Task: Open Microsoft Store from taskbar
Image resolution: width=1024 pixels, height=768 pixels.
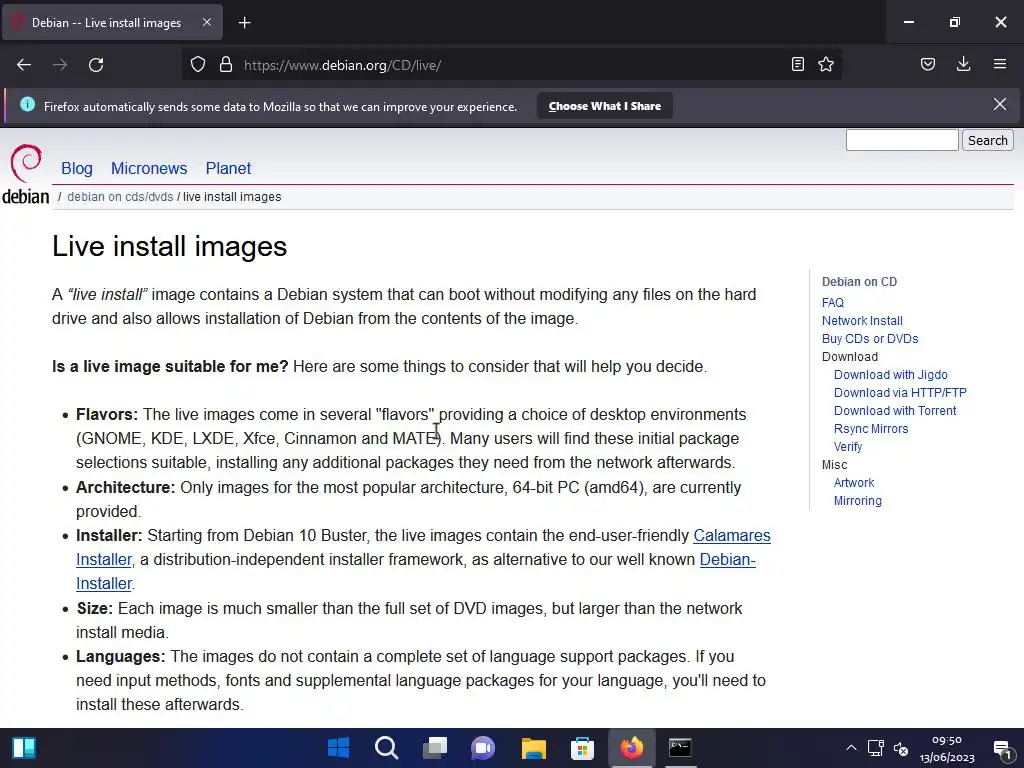Action: [x=583, y=748]
